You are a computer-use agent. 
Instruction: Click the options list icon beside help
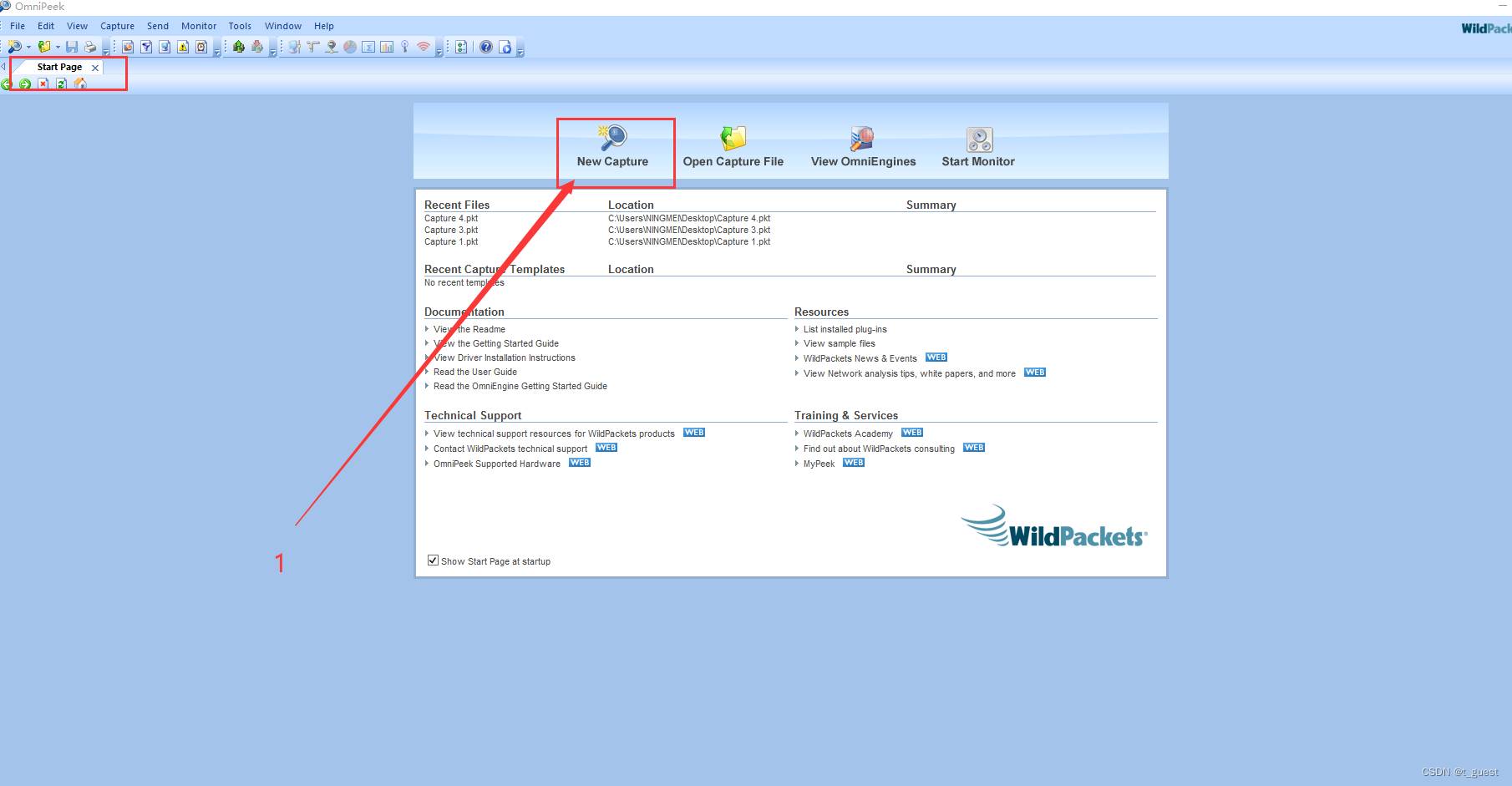461,47
